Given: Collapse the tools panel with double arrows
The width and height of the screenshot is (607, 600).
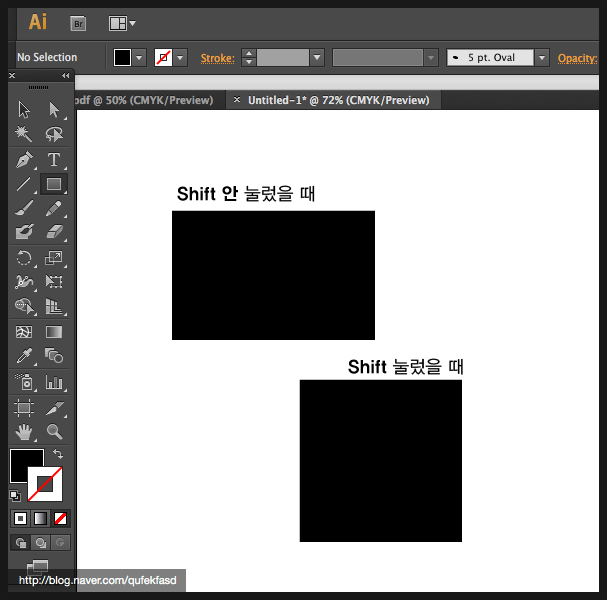Looking at the screenshot, I should coord(65,75).
